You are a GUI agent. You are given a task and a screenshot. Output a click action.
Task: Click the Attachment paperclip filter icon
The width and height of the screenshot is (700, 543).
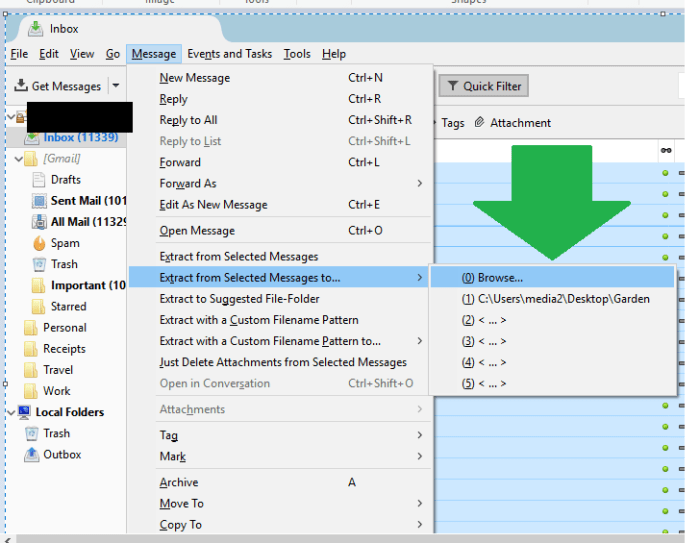pyautogui.click(x=480, y=123)
